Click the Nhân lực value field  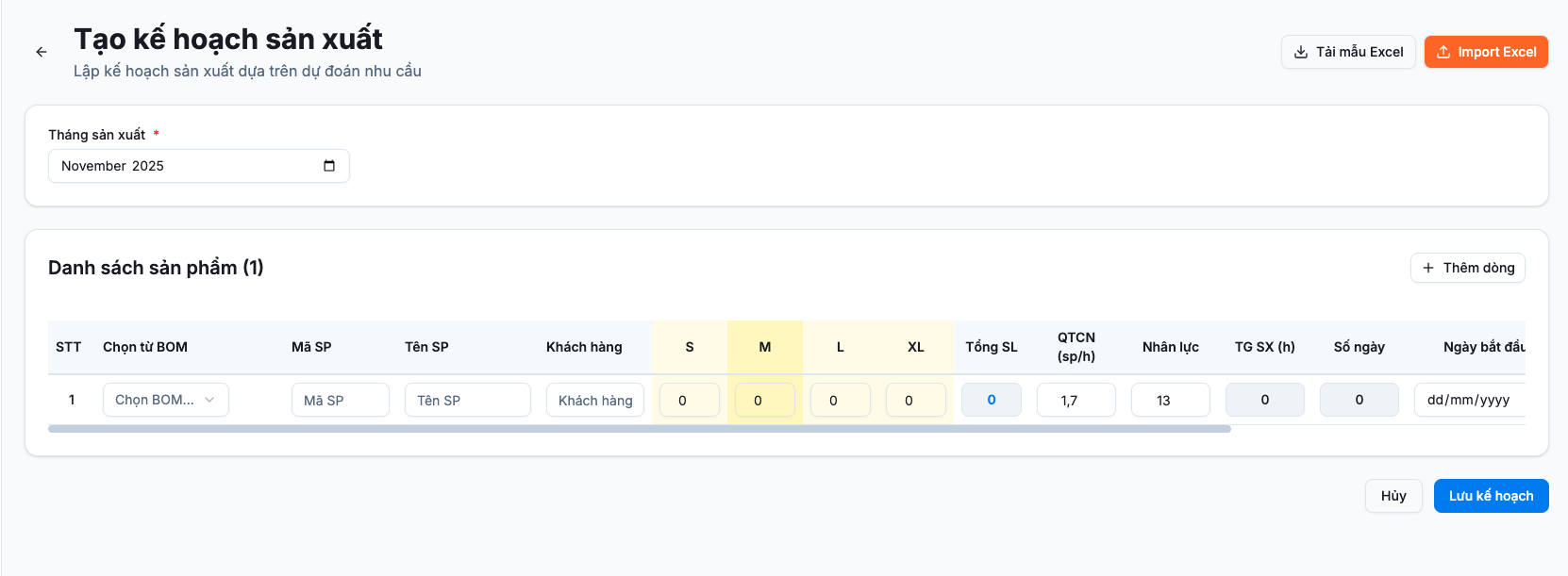(x=1170, y=400)
